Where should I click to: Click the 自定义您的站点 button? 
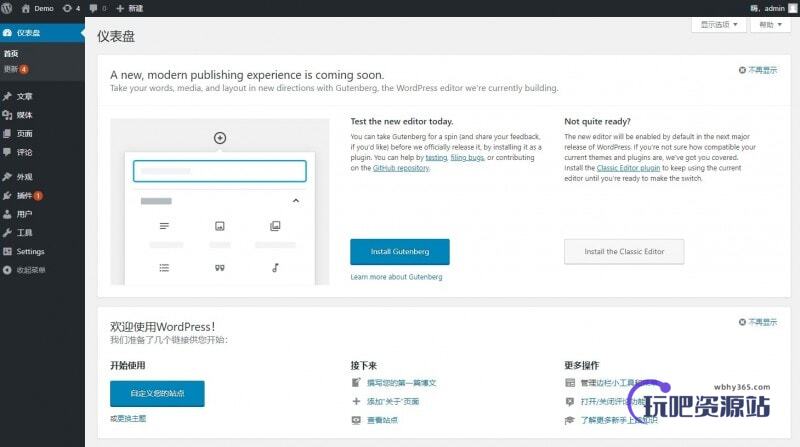point(157,393)
